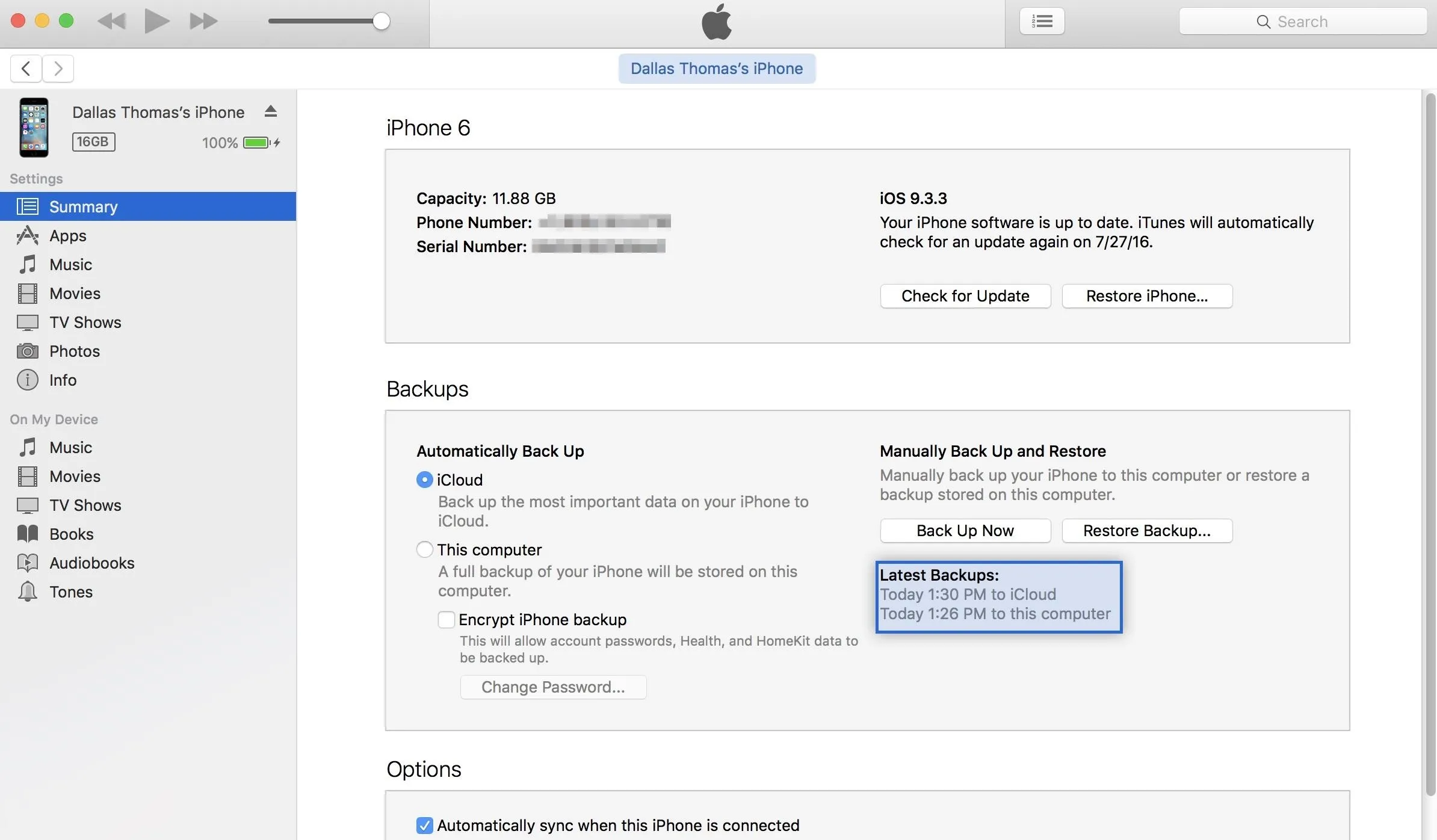Click the Audiobooks icon
1437x840 pixels.
(28, 563)
